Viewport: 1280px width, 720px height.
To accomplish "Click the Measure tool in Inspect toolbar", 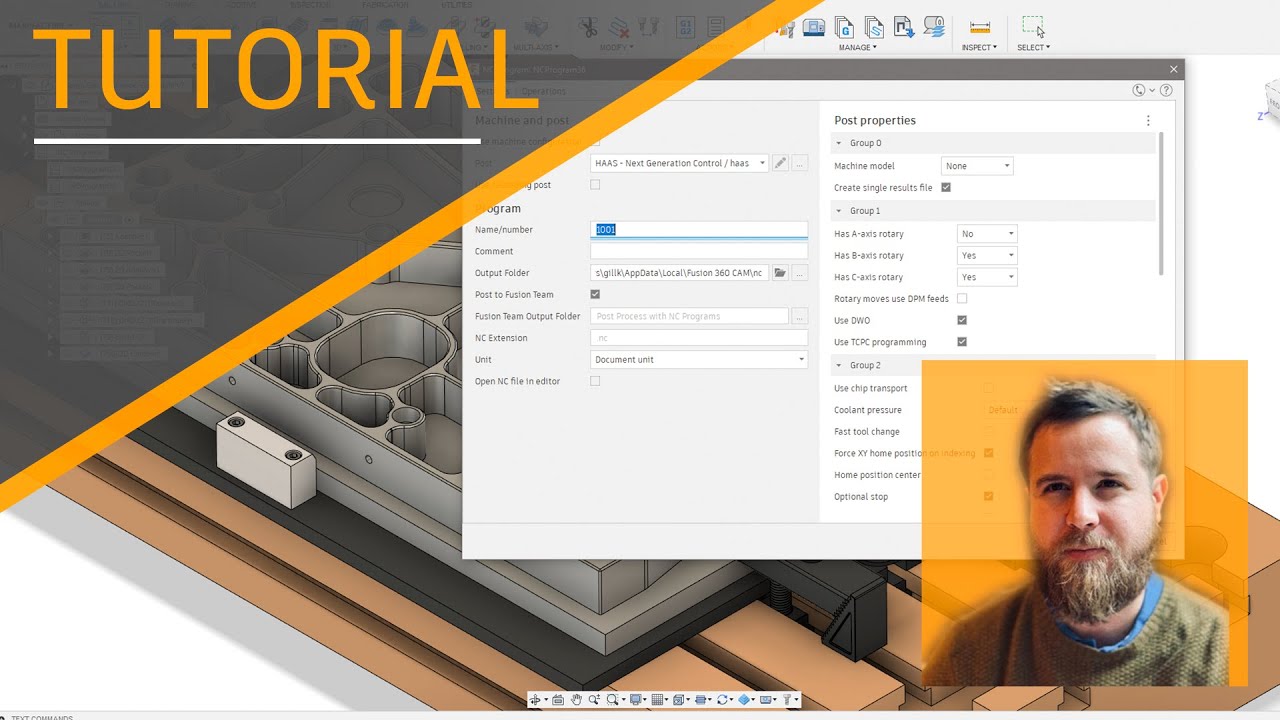I will (979, 27).
